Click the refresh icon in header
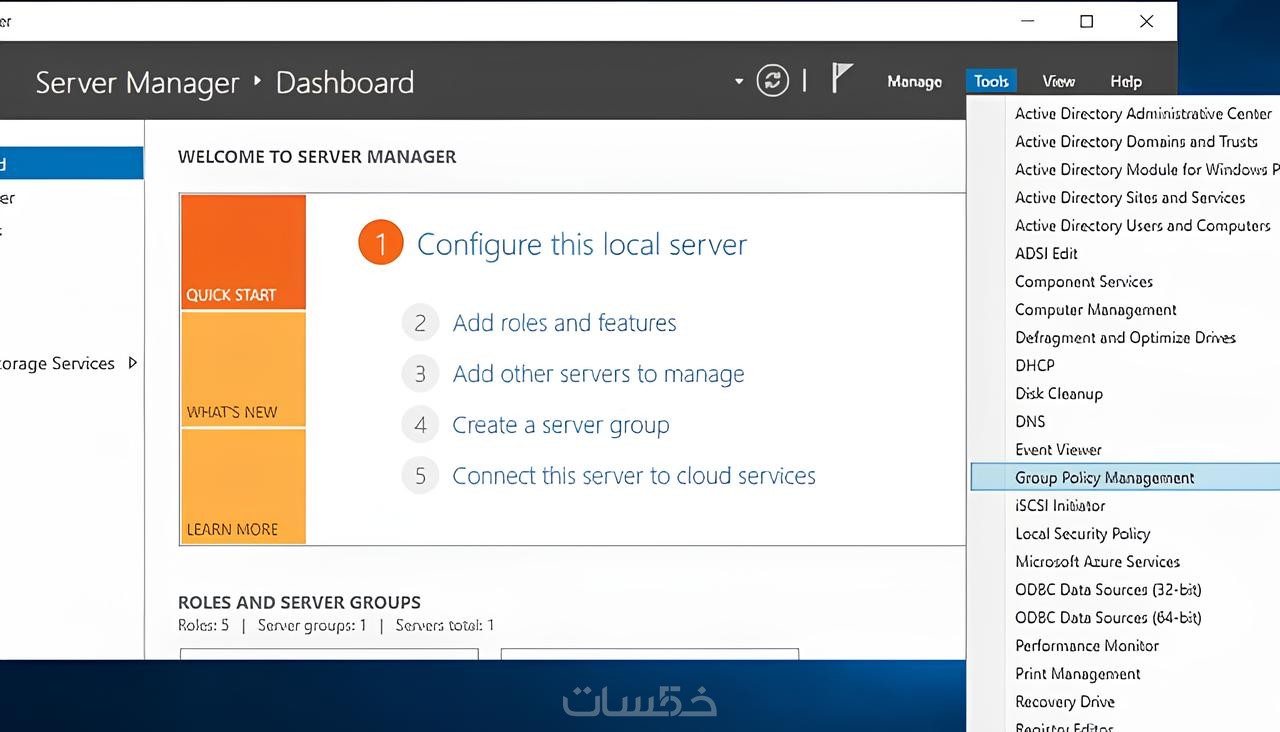The width and height of the screenshot is (1280, 732). coord(772,81)
